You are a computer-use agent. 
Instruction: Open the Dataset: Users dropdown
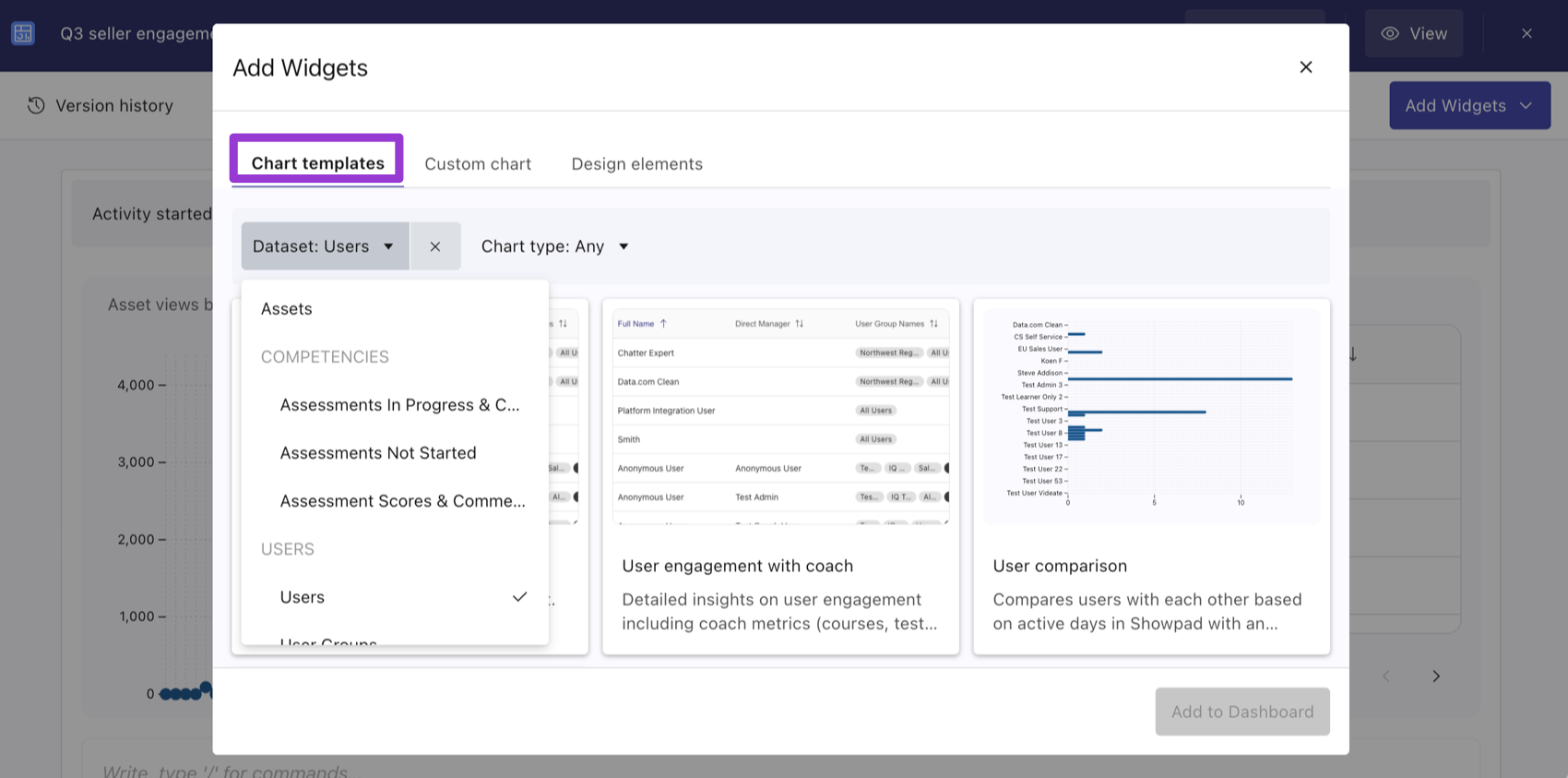[325, 246]
